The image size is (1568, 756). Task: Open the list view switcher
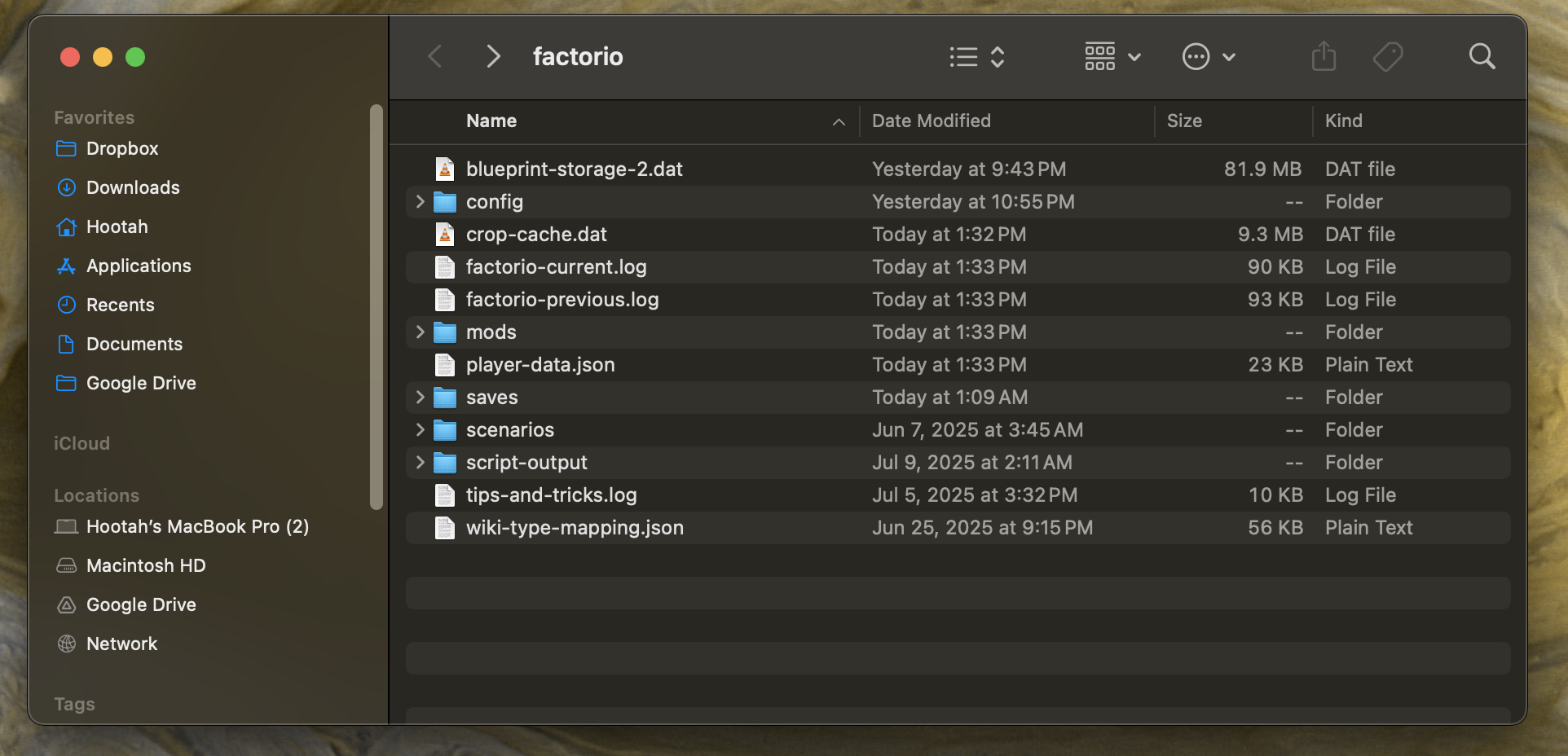(x=977, y=56)
